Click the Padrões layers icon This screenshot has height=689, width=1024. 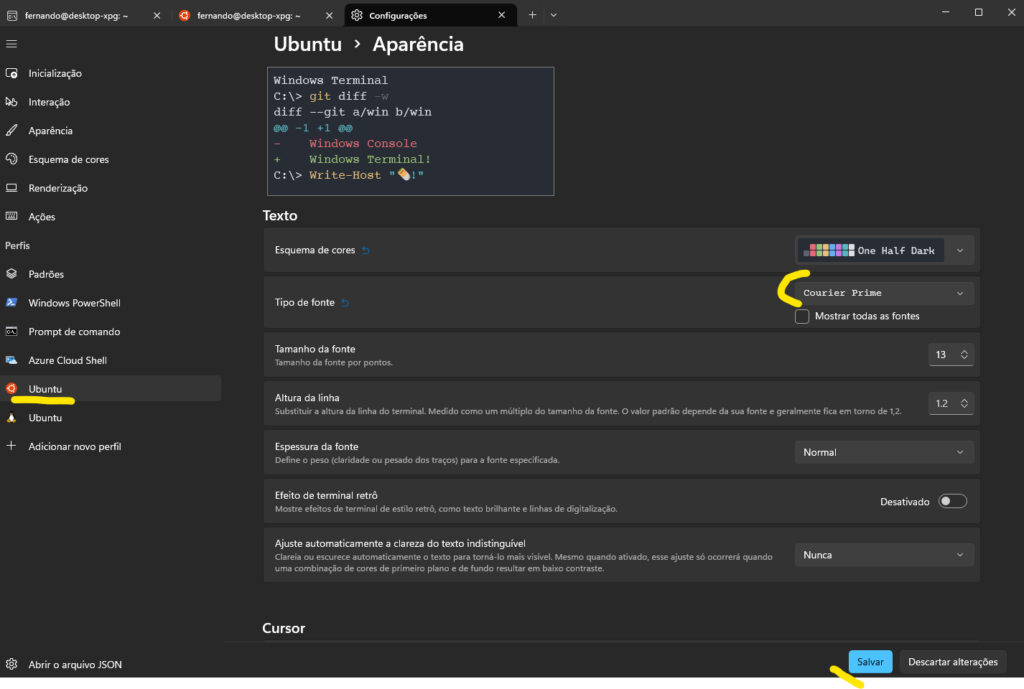[x=12, y=274]
